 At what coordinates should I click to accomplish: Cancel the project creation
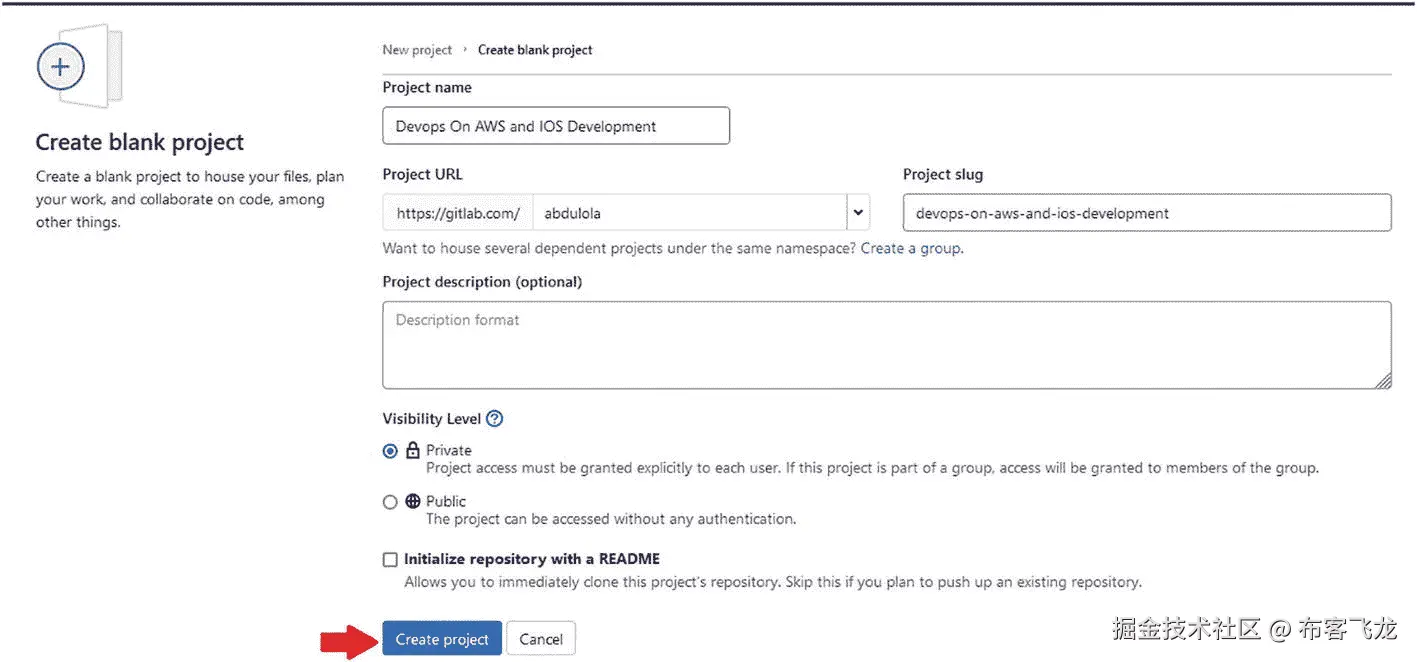coord(541,639)
